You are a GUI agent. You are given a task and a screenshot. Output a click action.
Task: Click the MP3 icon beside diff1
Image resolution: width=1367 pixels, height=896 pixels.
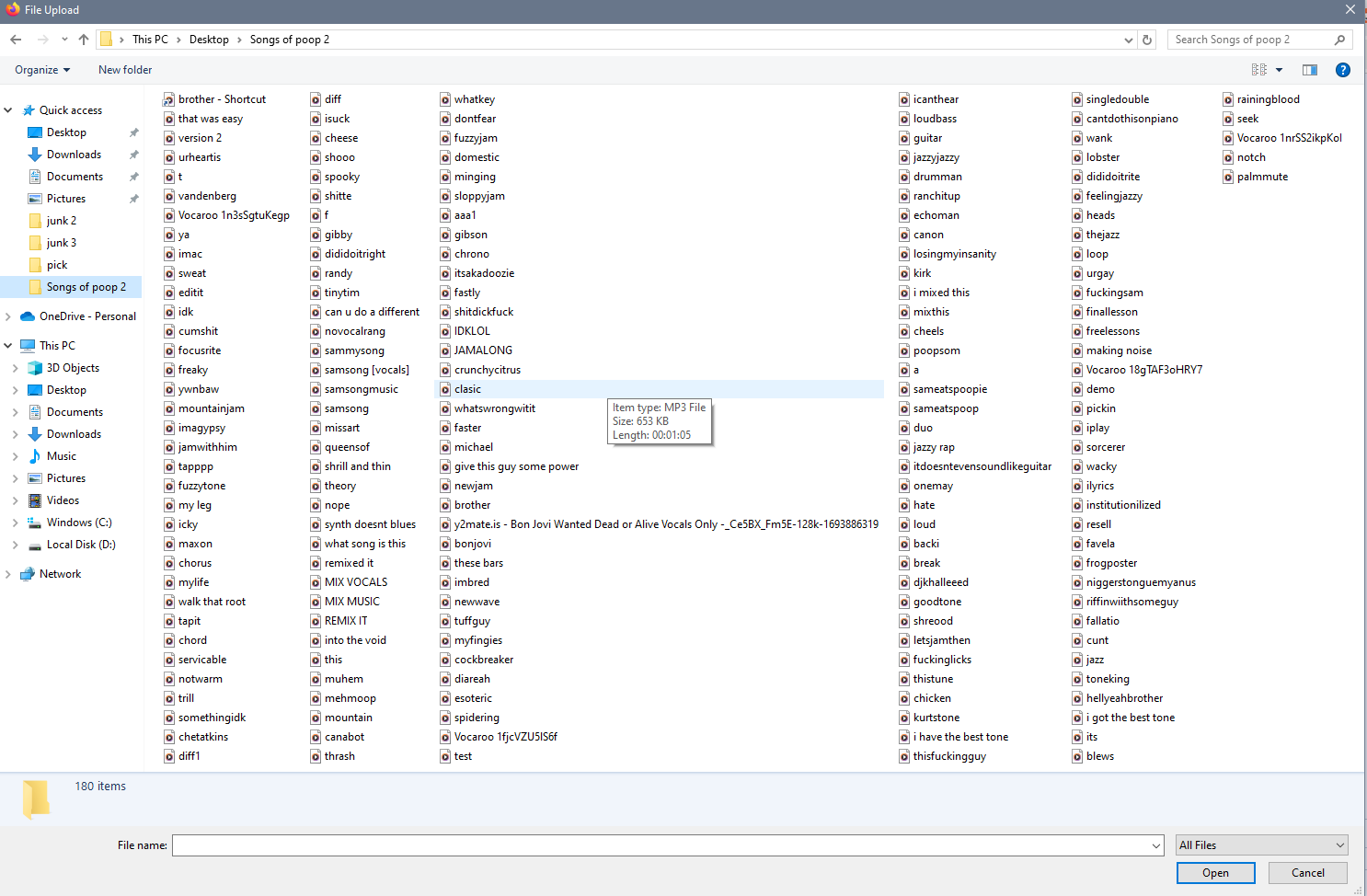[x=169, y=756]
